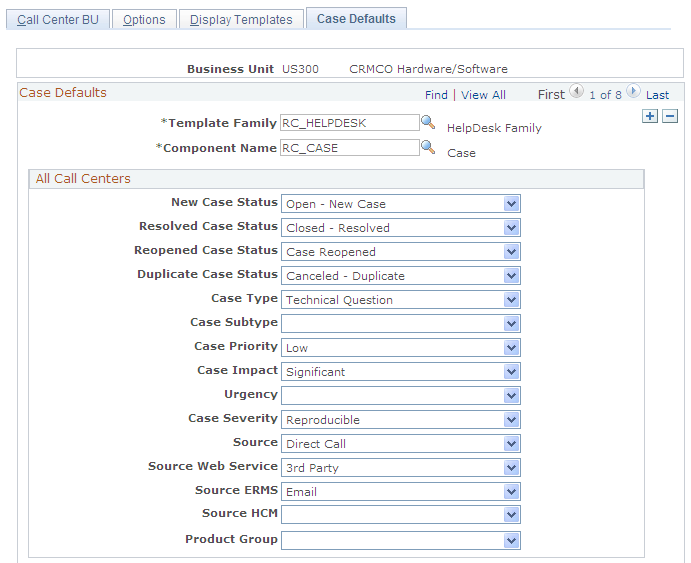Open Source Web Service dropdown

point(401,468)
